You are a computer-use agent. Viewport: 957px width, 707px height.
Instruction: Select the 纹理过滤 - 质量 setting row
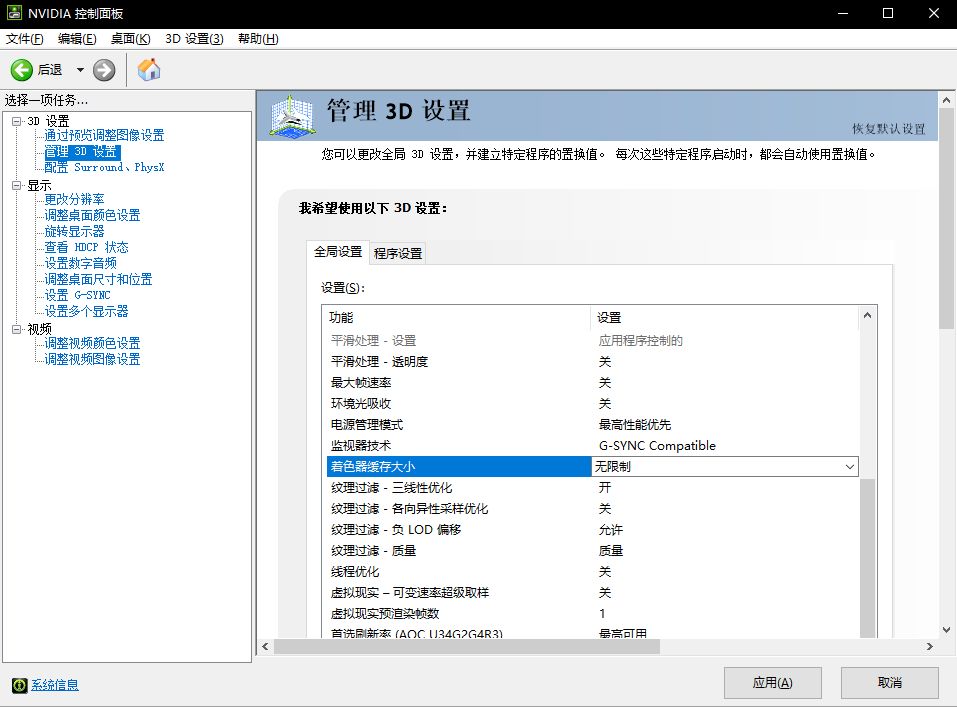[593, 551]
